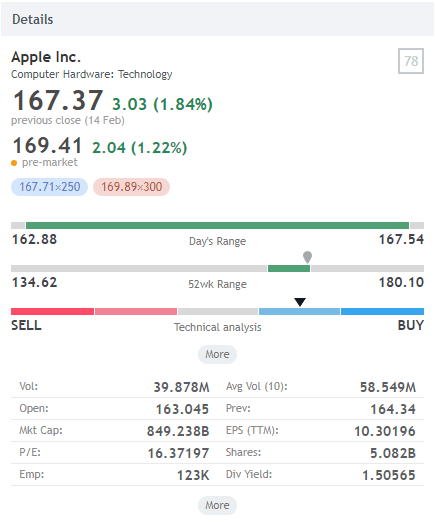Click the 52wk Range green segment
Viewport: 435px width, 524px height.
coord(289,268)
